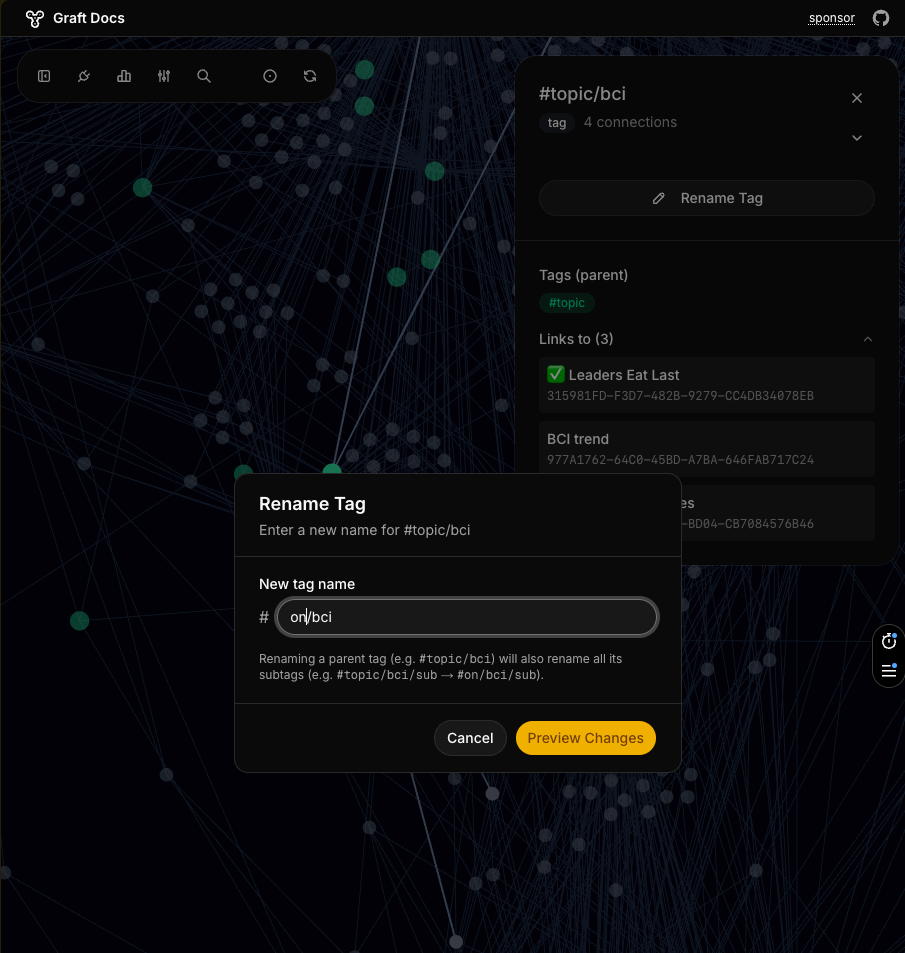Open the timer icon with blue badge
The width and height of the screenshot is (905, 953).
point(888,641)
